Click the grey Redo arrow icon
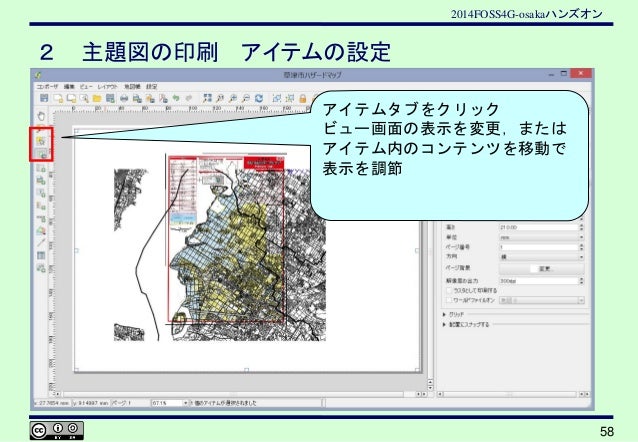The image size is (638, 442). 189,98
